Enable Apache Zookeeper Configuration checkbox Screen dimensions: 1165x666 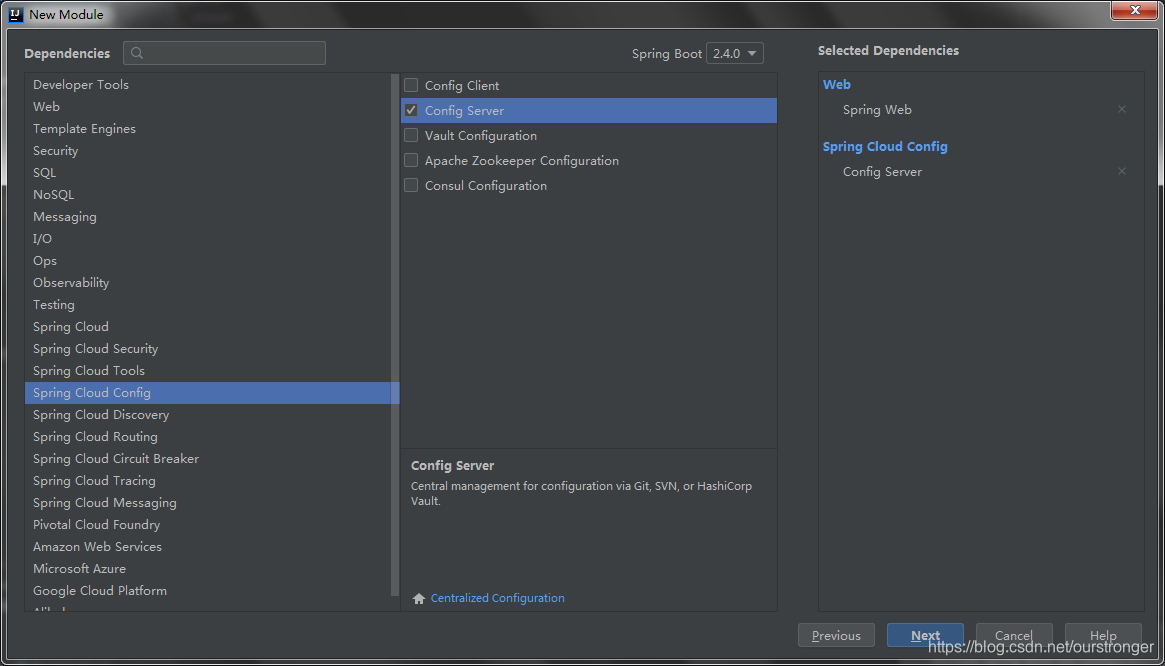[411, 161]
